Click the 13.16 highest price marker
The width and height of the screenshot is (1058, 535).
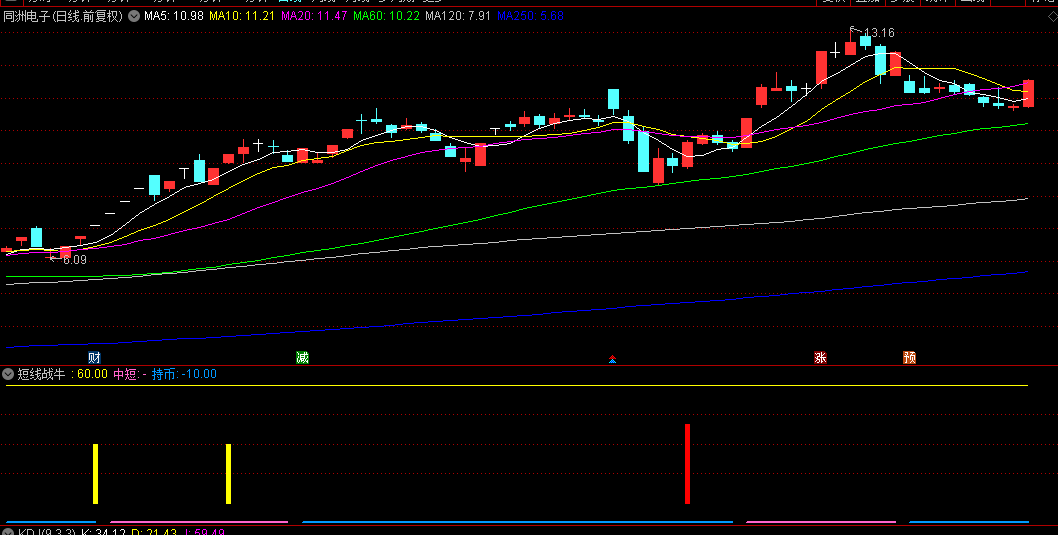(879, 32)
